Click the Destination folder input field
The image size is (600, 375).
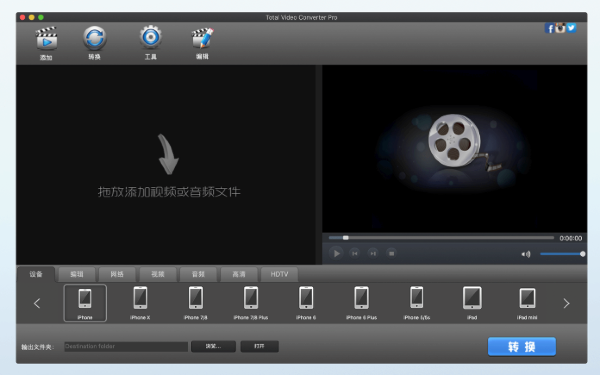[x=126, y=346]
